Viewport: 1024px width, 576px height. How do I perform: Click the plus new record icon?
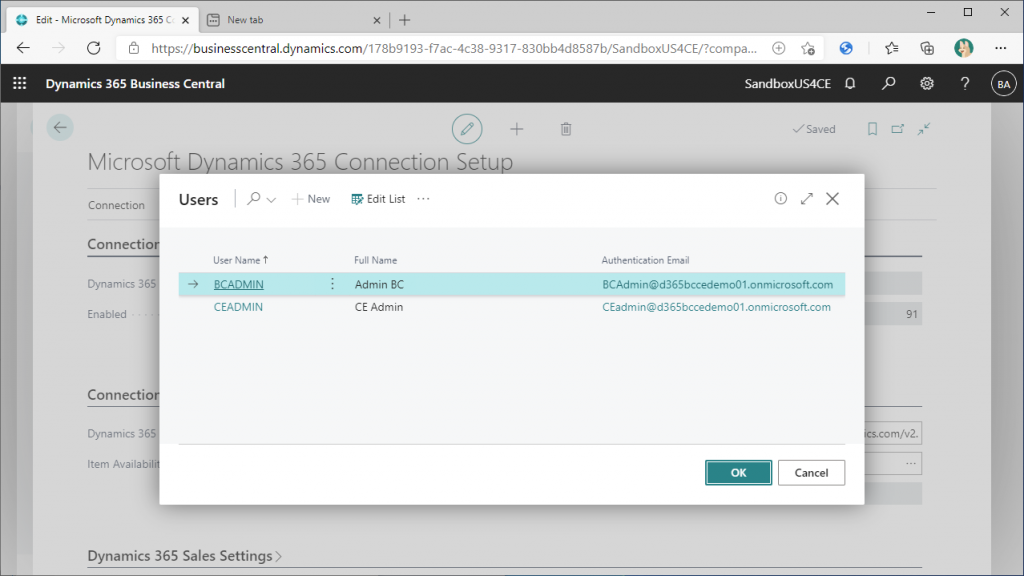(x=517, y=129)
